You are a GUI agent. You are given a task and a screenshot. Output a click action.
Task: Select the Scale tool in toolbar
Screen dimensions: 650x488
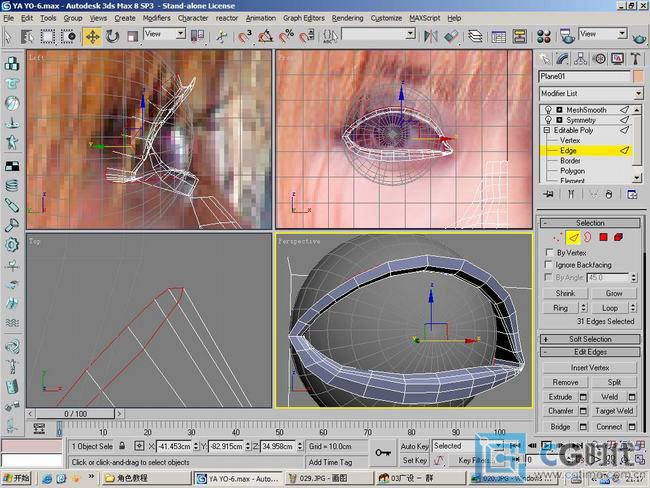(x=132, y=37)
